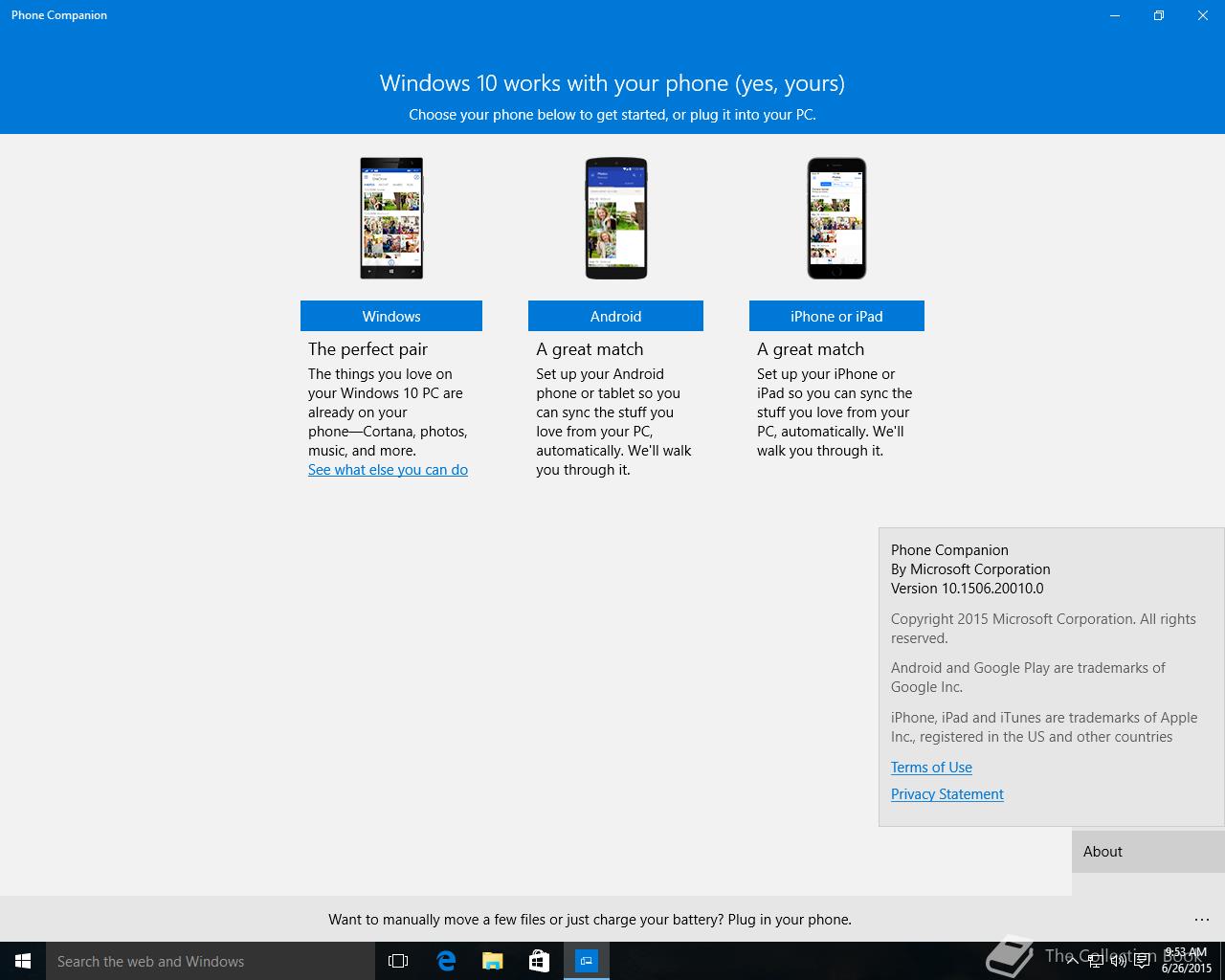The height and width of the screenshot is (980, 1225).
Task: Click 'By Microsoft Corporation' text
Action: (970, 569)
